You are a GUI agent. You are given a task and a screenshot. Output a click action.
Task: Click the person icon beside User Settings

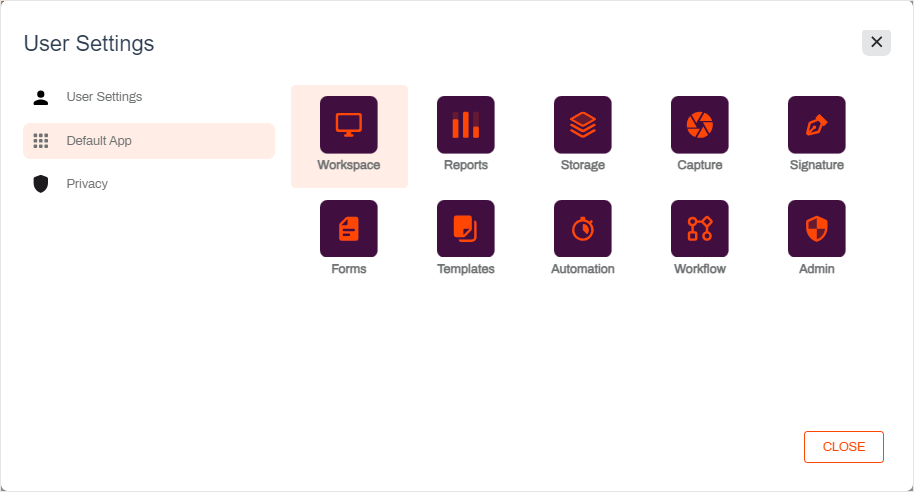click(x=41, y=97)
